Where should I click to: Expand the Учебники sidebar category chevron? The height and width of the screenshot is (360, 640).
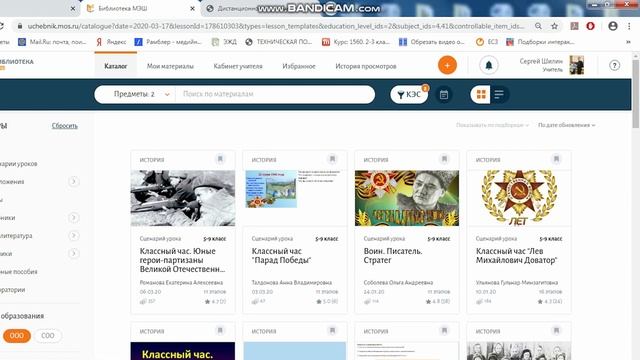coord(73,218)
